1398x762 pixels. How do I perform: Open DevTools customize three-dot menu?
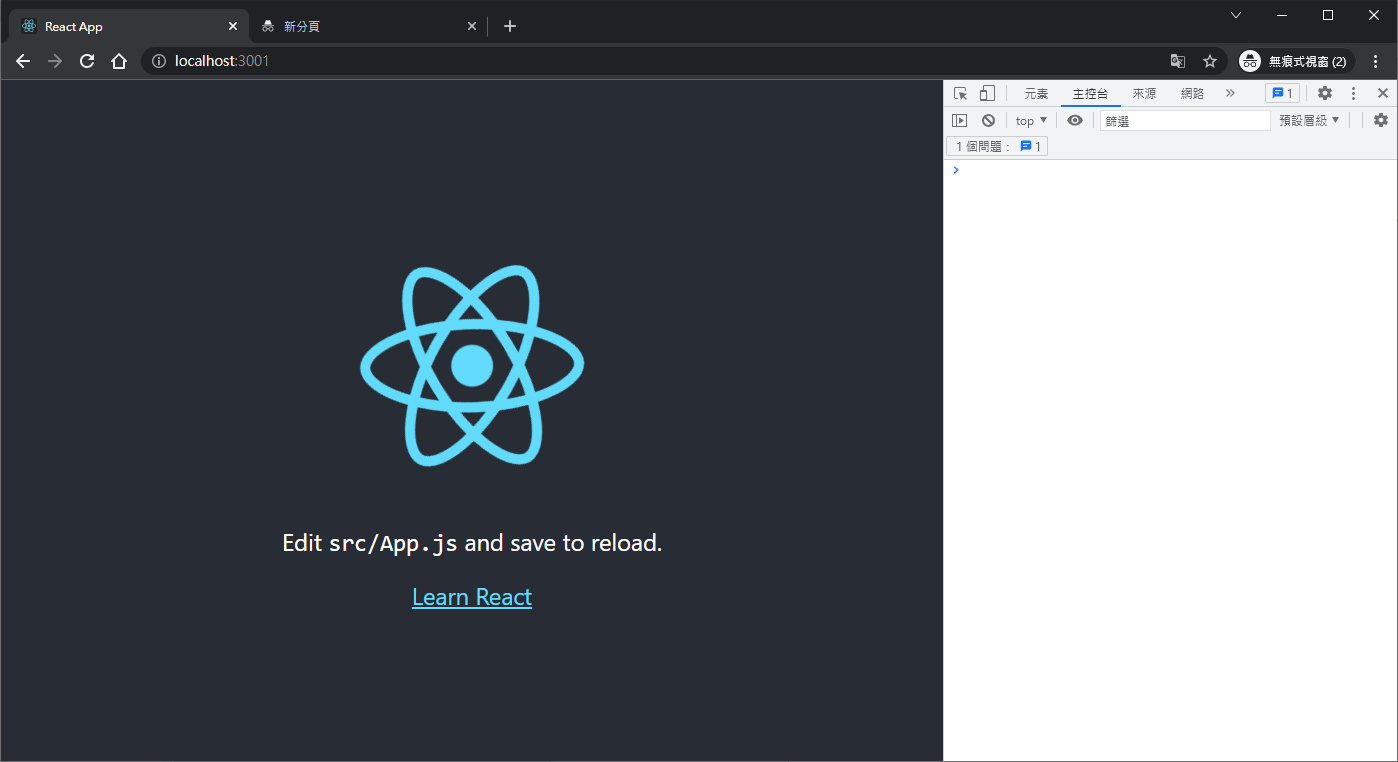[x=1353, y=93]
